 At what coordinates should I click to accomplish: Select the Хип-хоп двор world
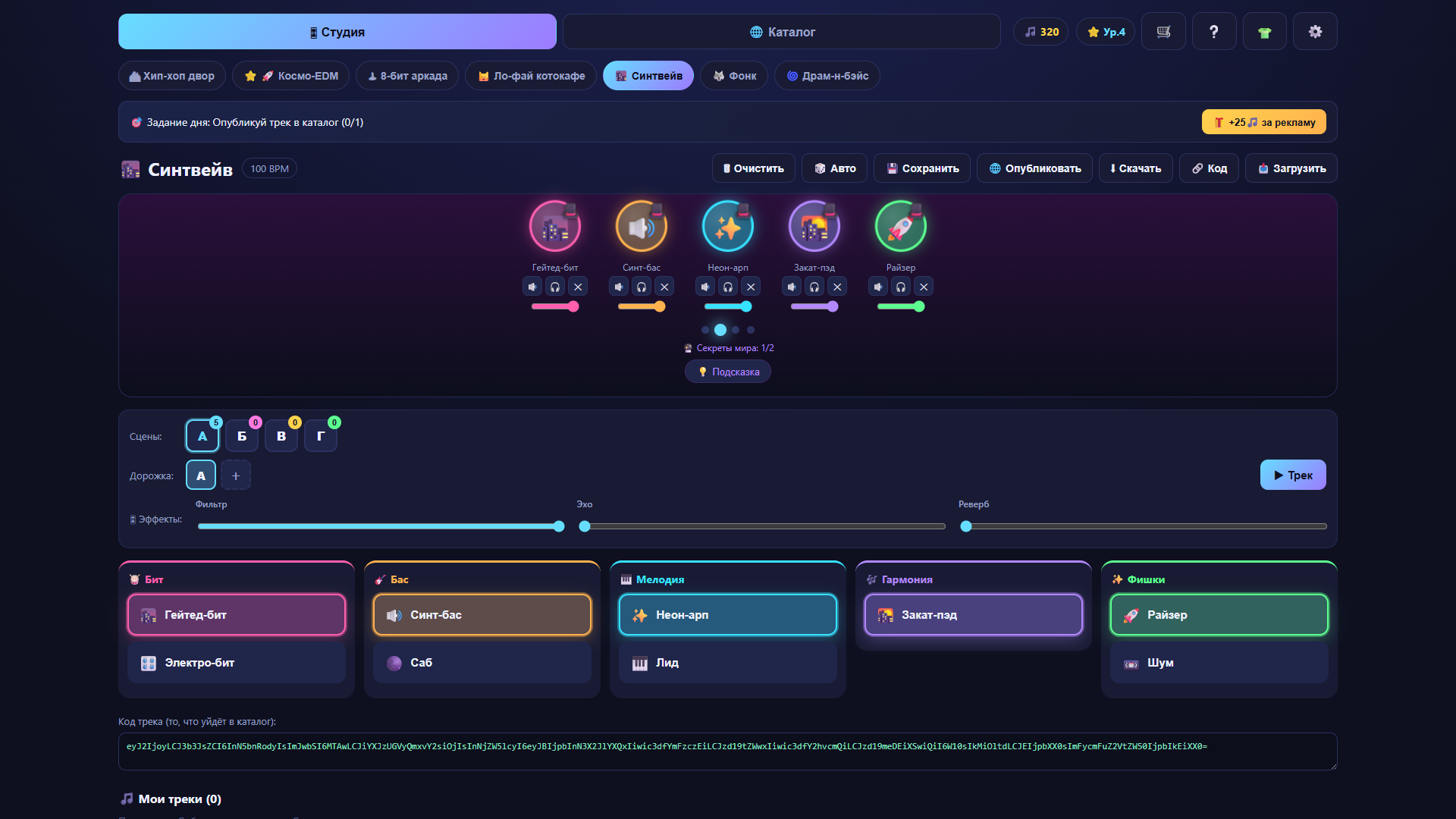coord(172,76)
